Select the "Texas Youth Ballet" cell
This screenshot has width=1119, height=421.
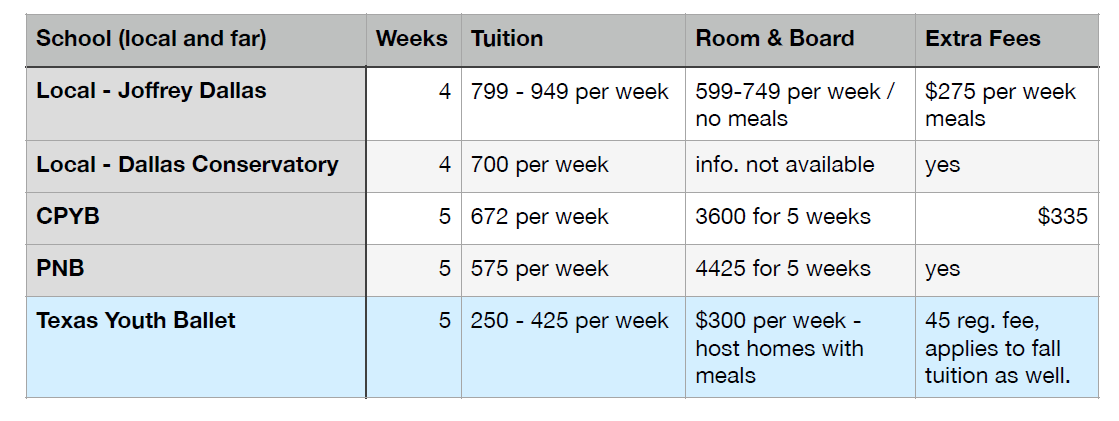click(136, 321)
